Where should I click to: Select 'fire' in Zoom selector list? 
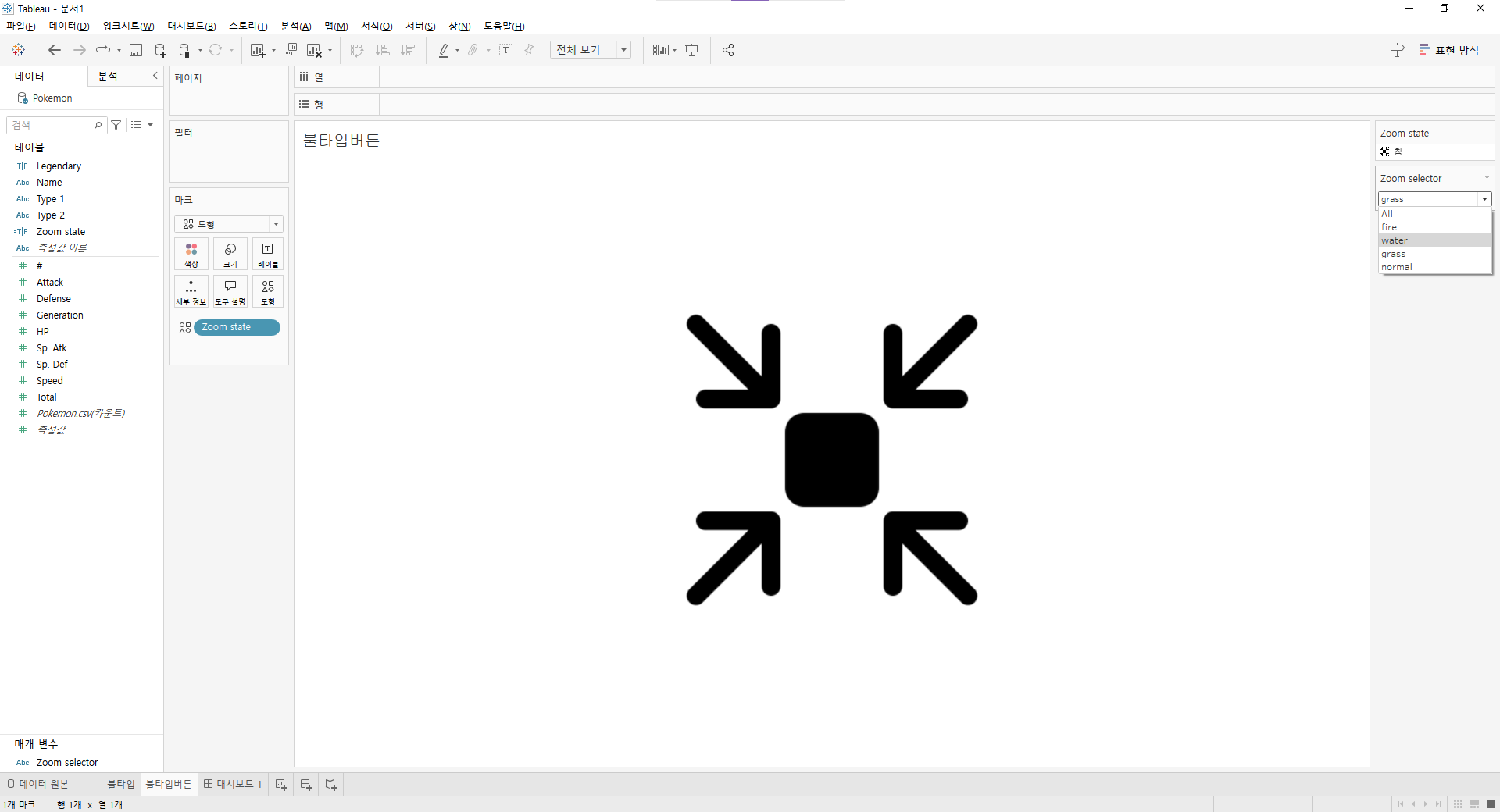[1435, 227]
